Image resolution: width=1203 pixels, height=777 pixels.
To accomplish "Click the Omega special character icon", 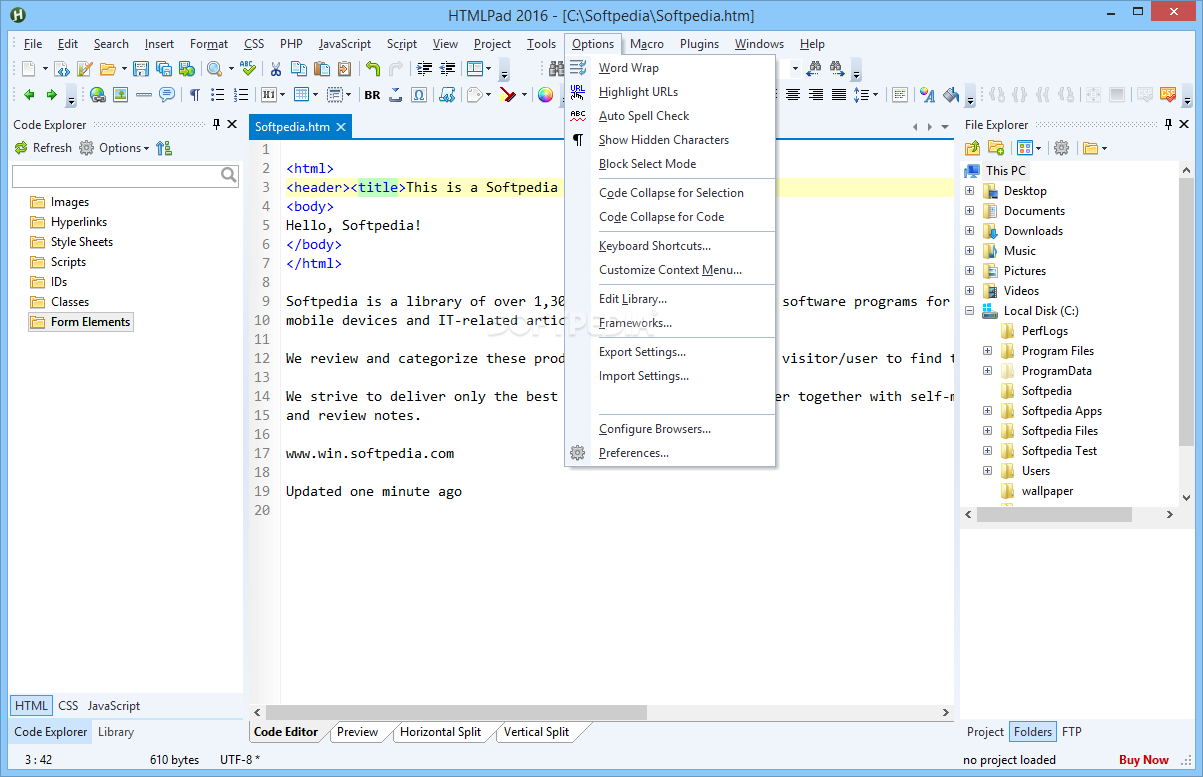I will [x=419, y=95].
